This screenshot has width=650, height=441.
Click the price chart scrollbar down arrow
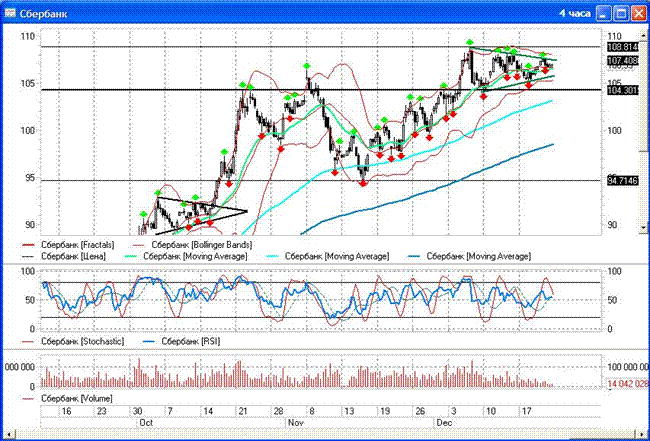point(644,228)
